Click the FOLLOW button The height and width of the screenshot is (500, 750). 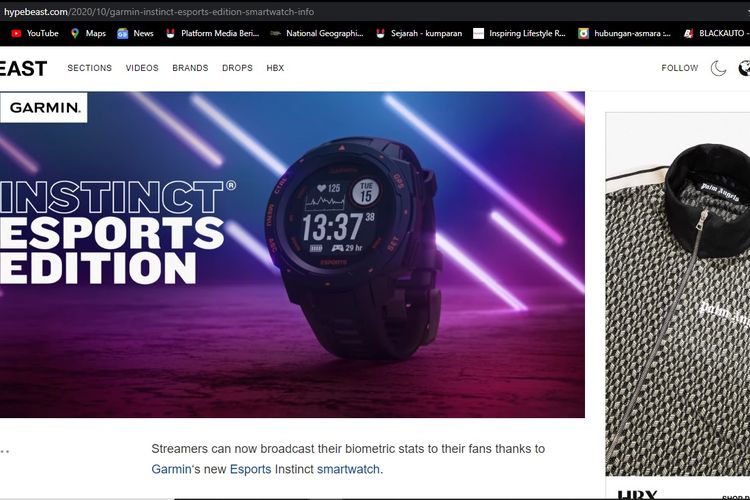tap(680, 68)
